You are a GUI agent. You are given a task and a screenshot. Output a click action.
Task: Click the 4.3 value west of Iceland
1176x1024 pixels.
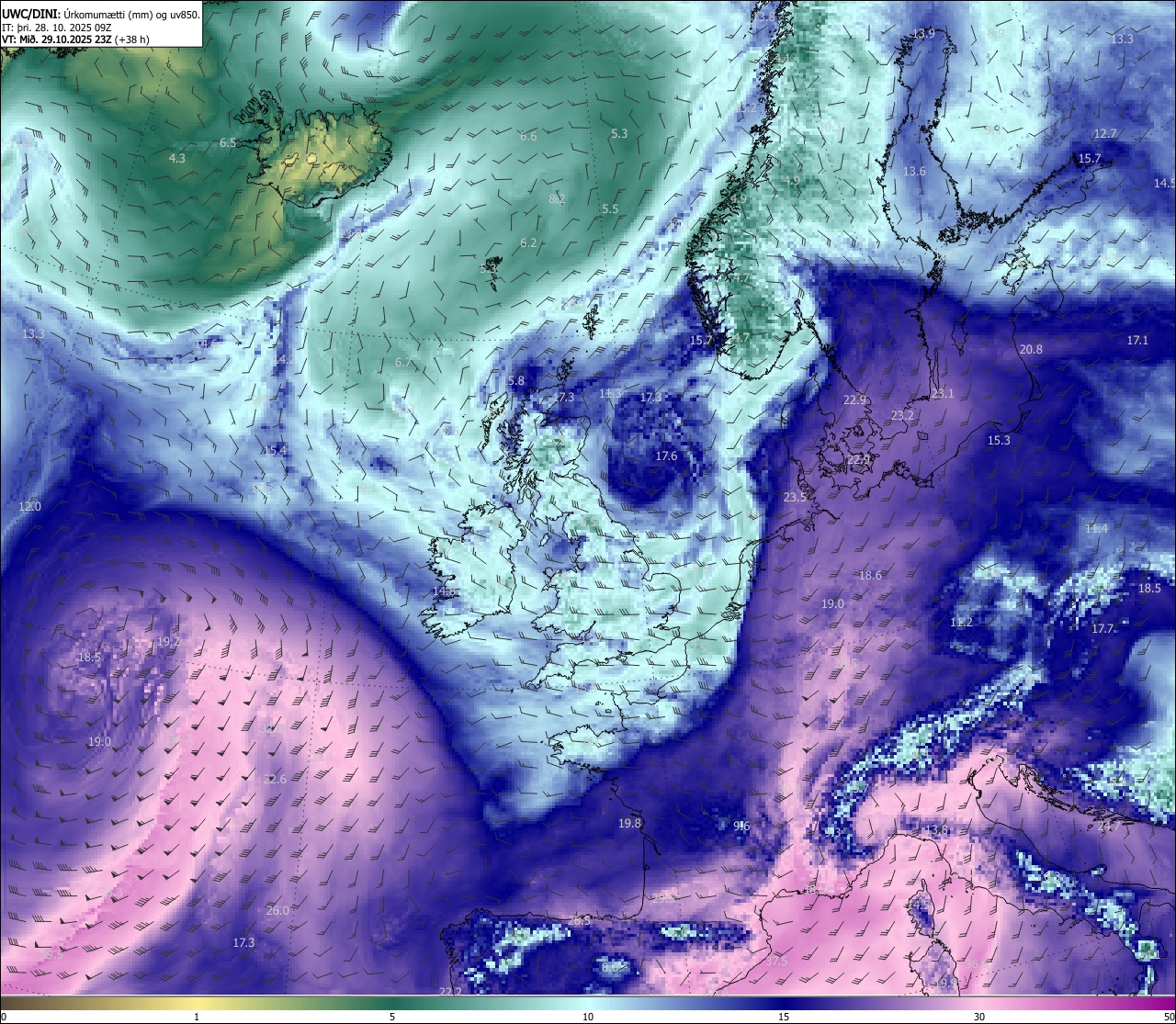177,158
